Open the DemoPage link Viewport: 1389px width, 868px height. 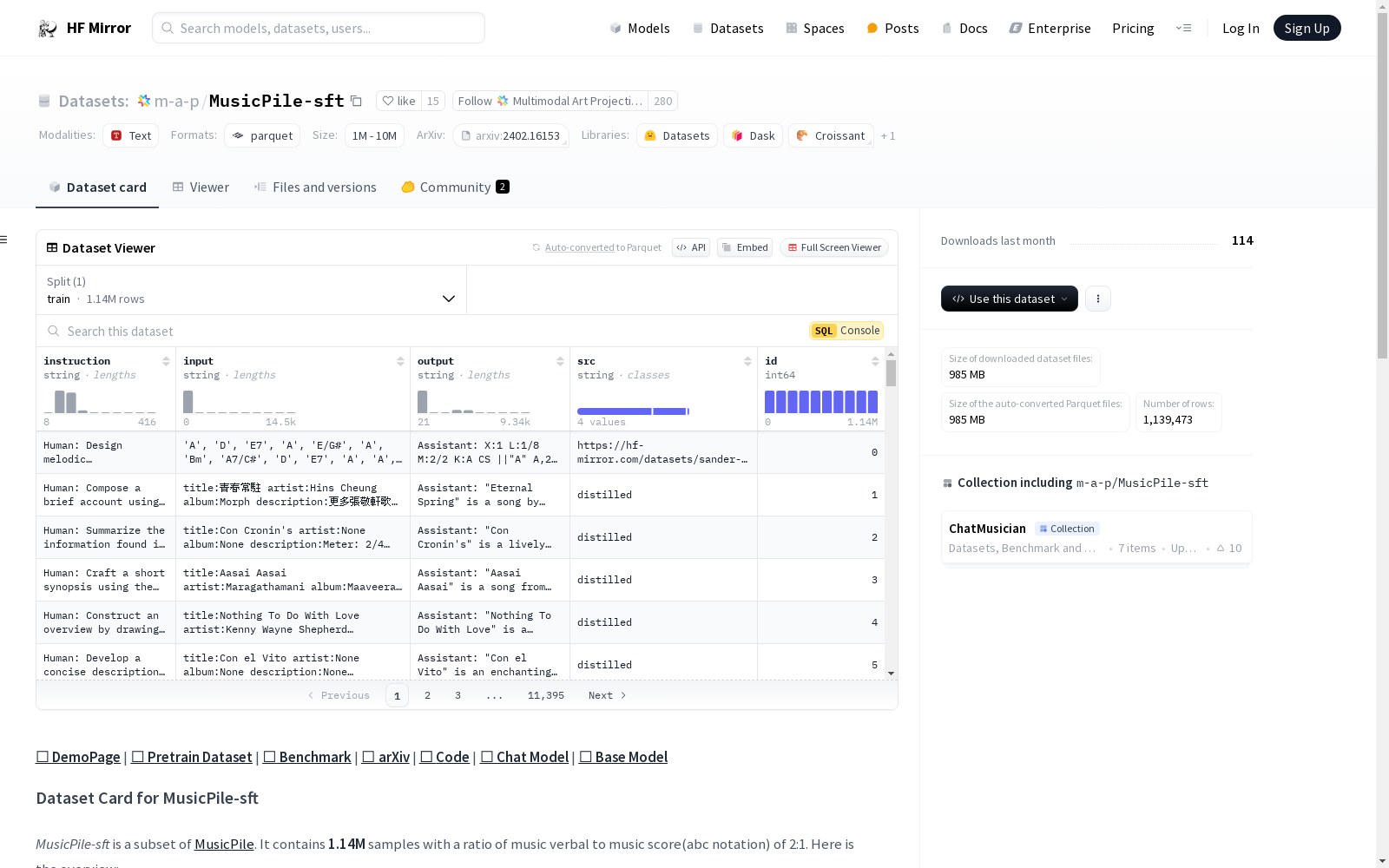78,757
